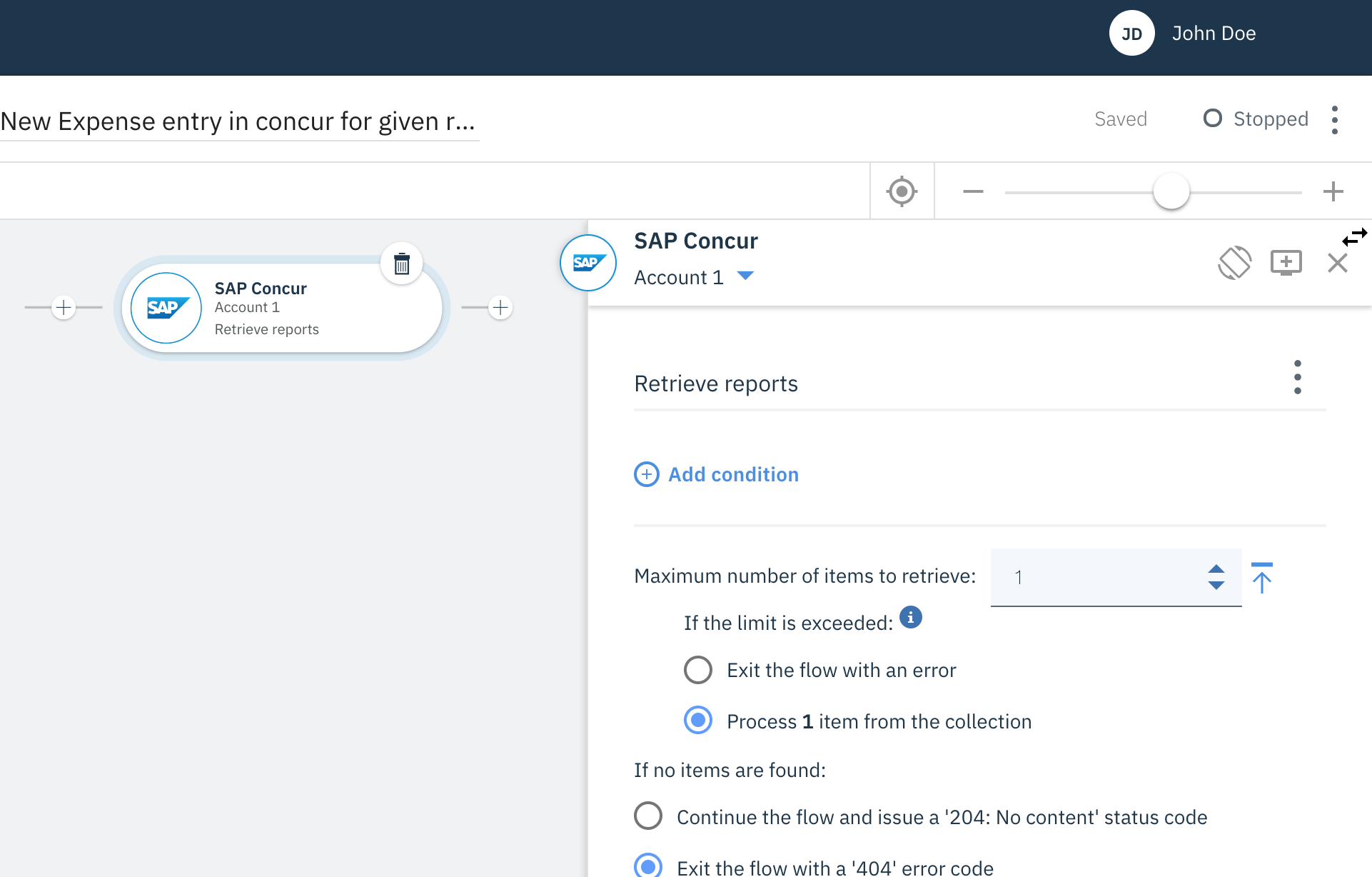The width and height of the screenshot is (1372, 877).
Task: Click the SAP Concur panel title
Action: pos(696,241)
